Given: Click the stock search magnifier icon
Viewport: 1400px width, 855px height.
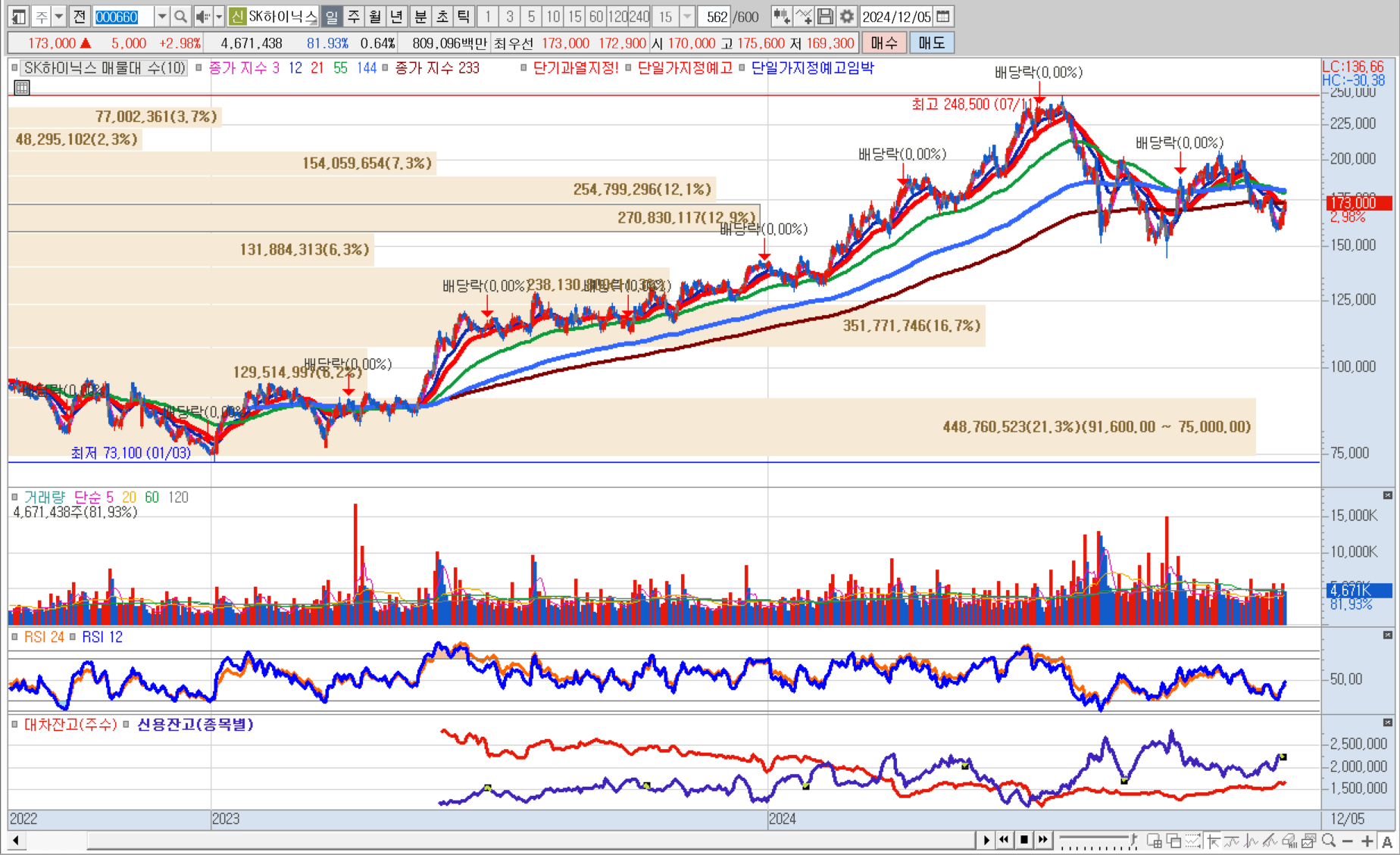Looking at the screenshot, I should tap(180, 16).
